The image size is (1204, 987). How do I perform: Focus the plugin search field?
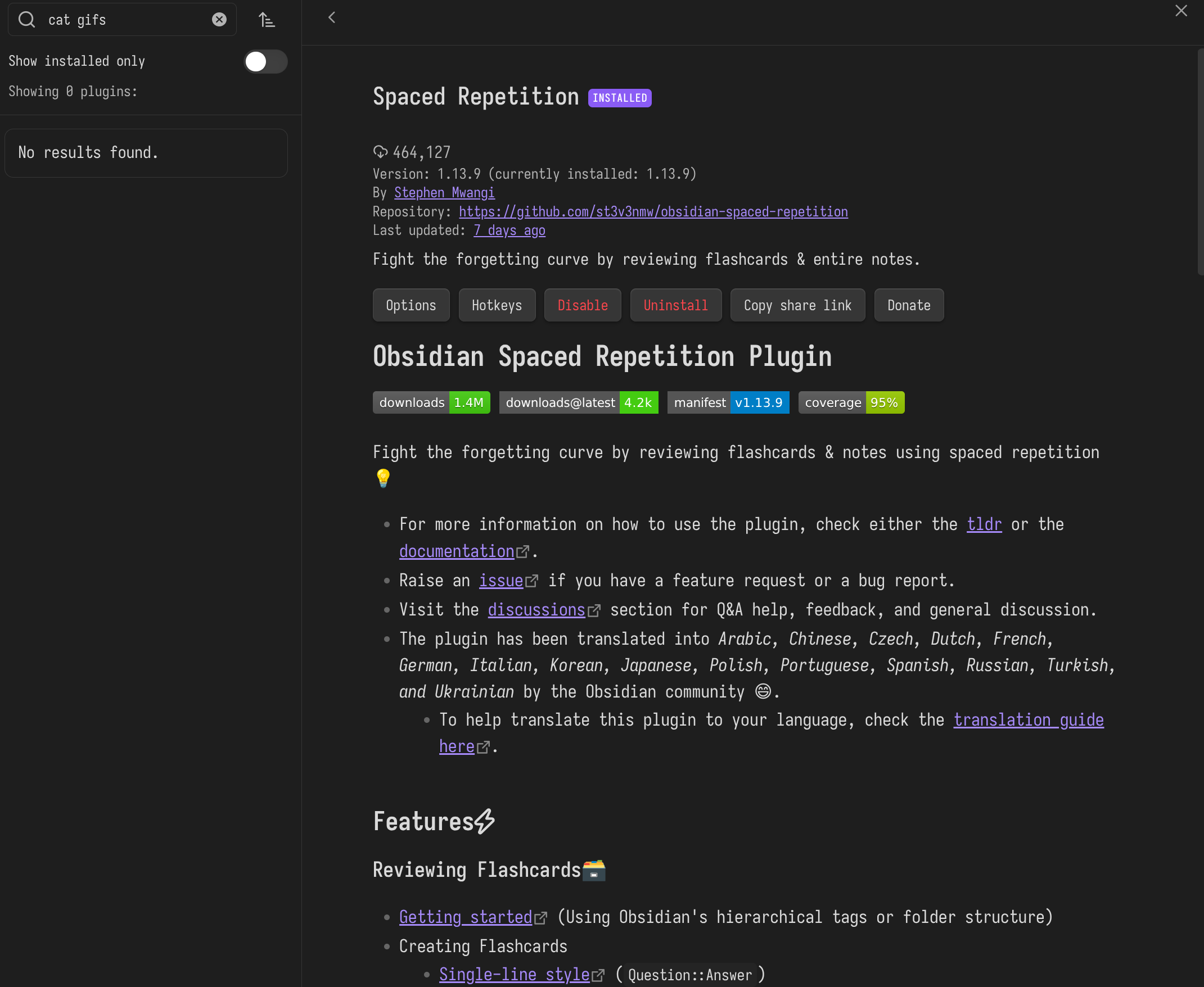point(122,20)
